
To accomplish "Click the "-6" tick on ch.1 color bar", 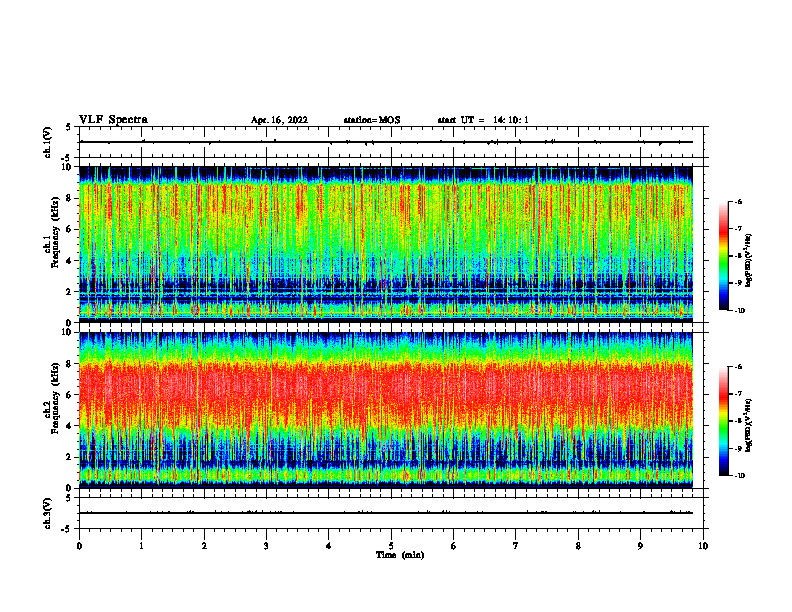I will [x=739, y=201].
